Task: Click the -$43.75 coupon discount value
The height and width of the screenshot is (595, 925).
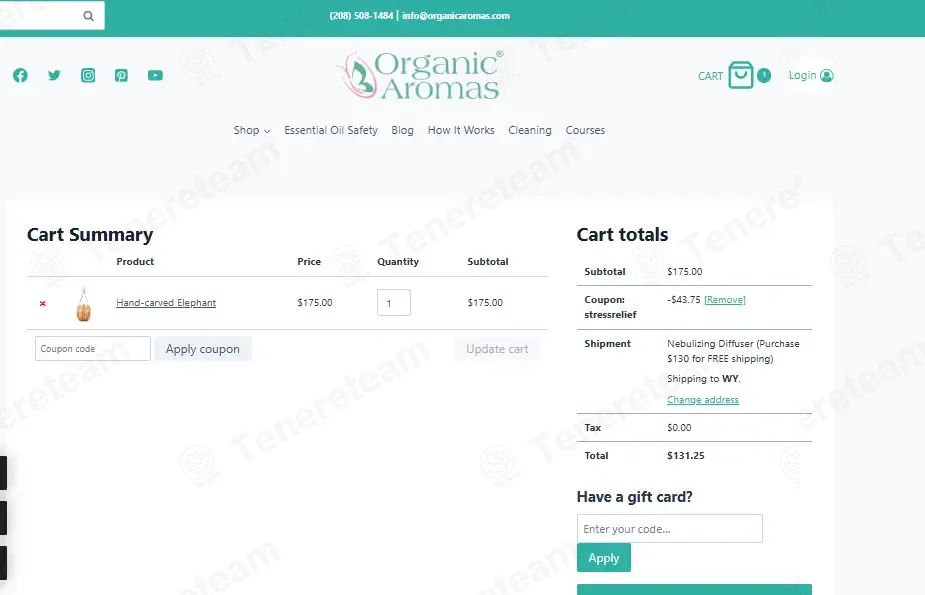Action: click(684, 300)
